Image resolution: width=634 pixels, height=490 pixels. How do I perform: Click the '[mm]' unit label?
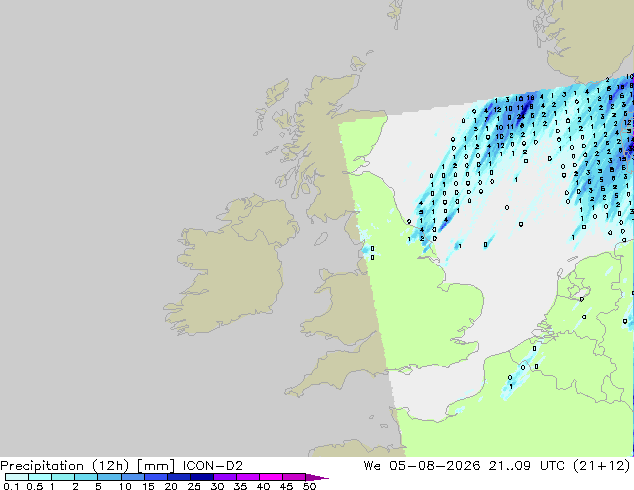click(156, 466)
